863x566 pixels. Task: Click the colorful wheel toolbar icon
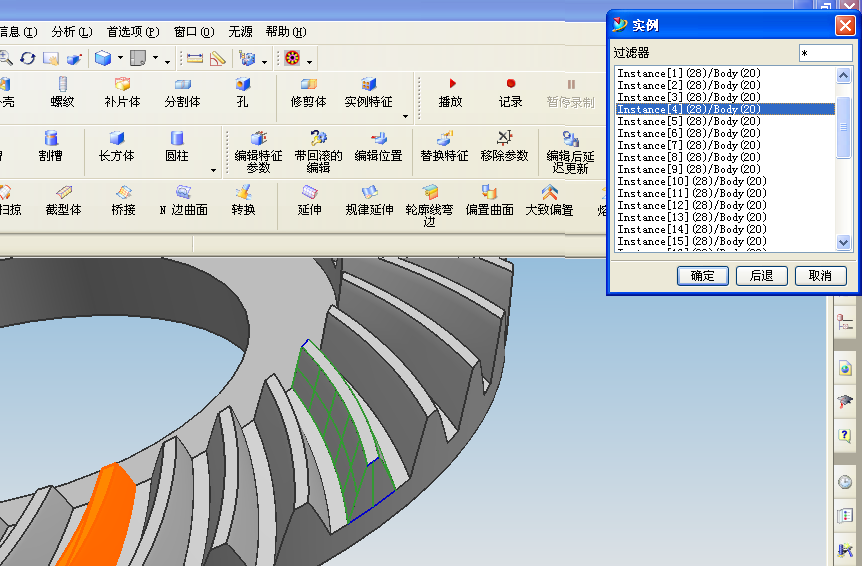292,58
